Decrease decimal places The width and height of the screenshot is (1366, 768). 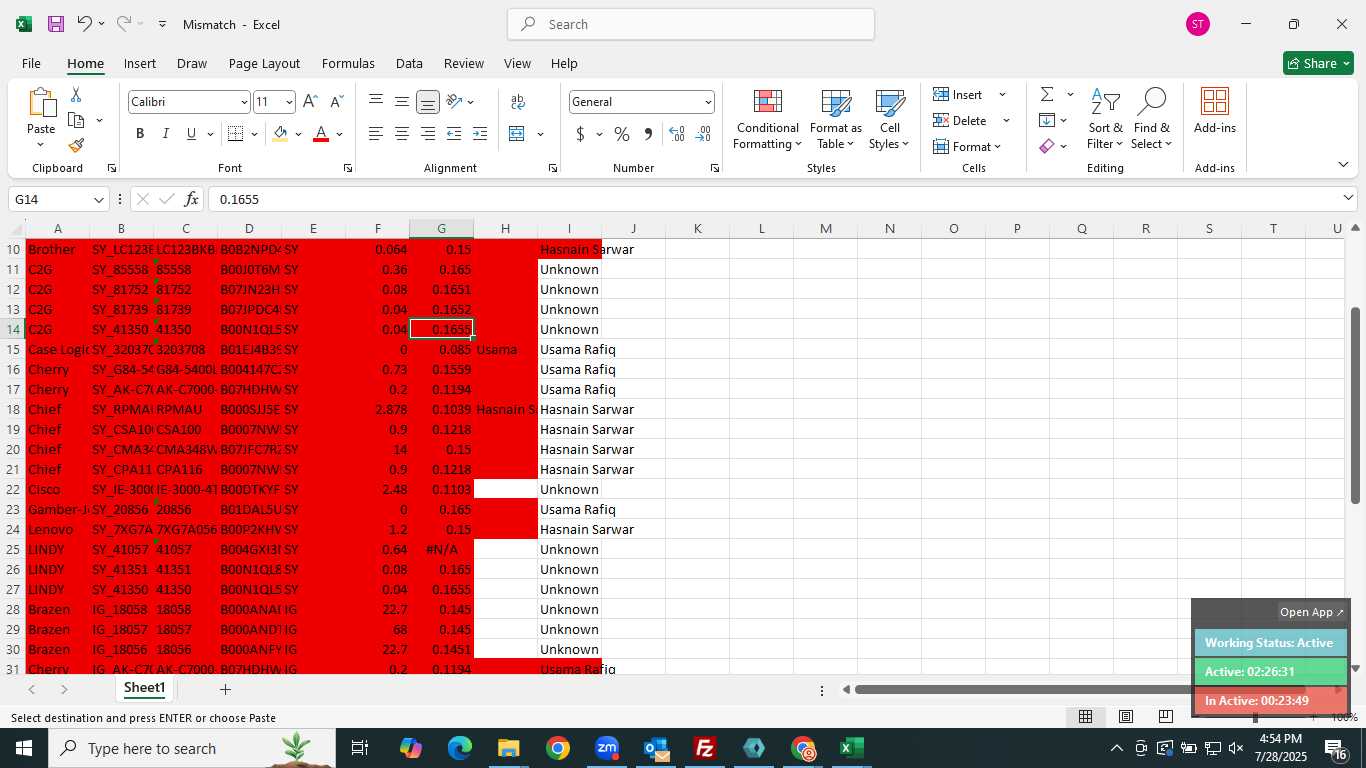click(703, 134)
